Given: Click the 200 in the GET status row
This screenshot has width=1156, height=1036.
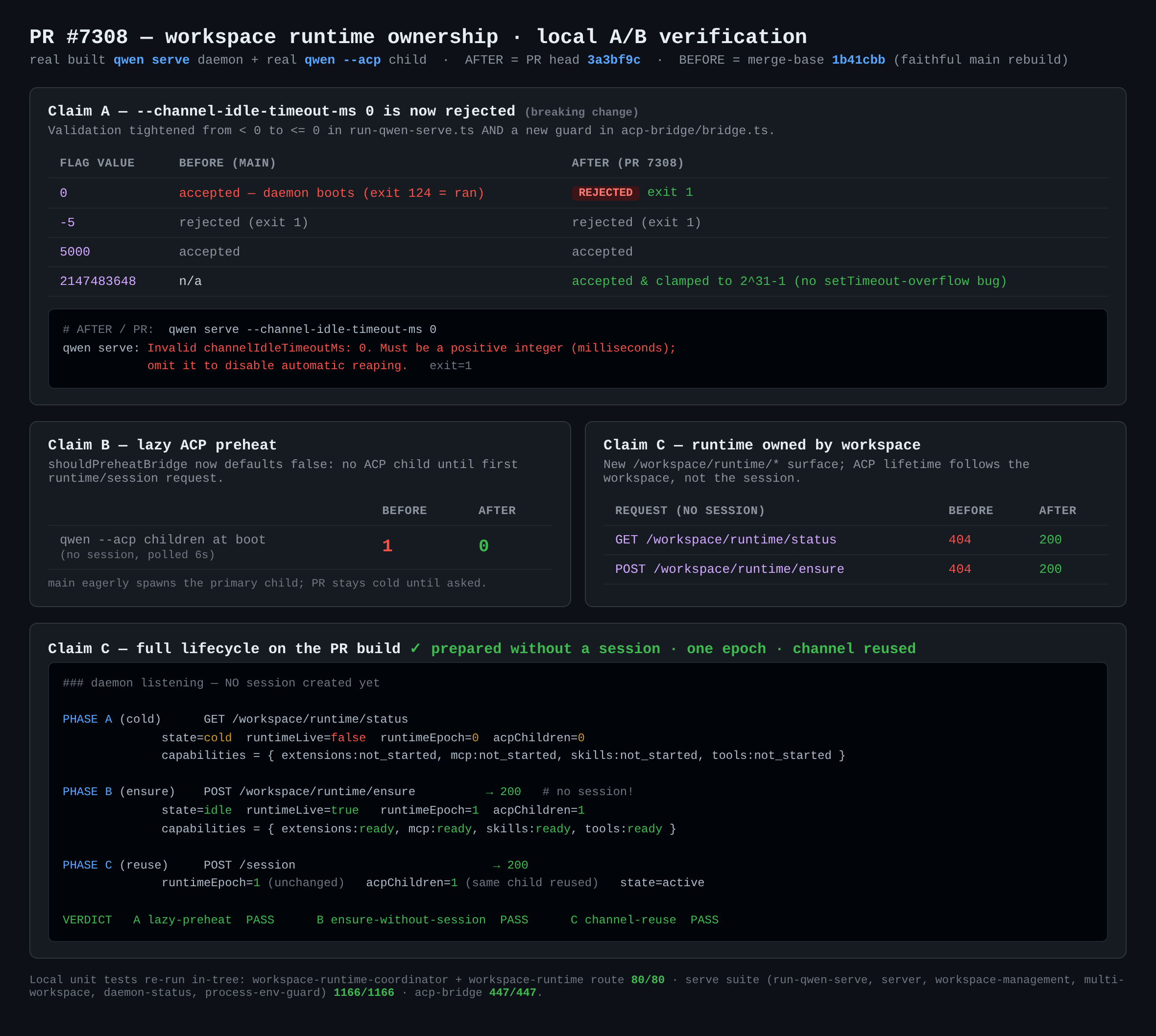Looking at the screenshot, I should pyautogui.click(x=1050, y=540).
